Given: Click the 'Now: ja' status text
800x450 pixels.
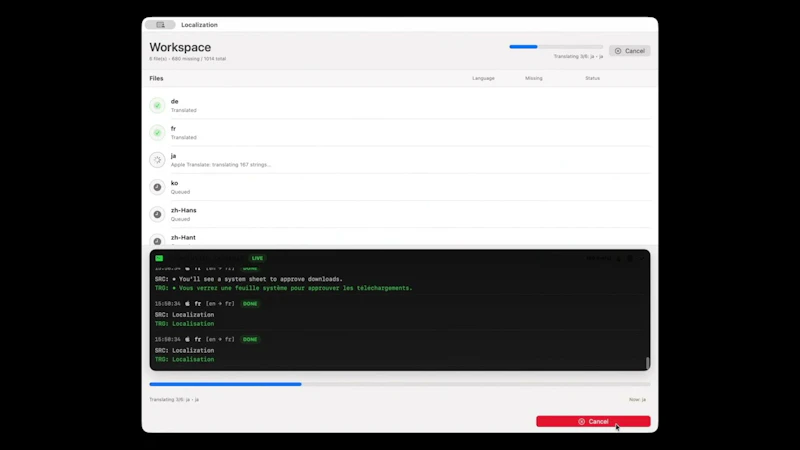Looking at the screenshot, I should coord(637,399).
